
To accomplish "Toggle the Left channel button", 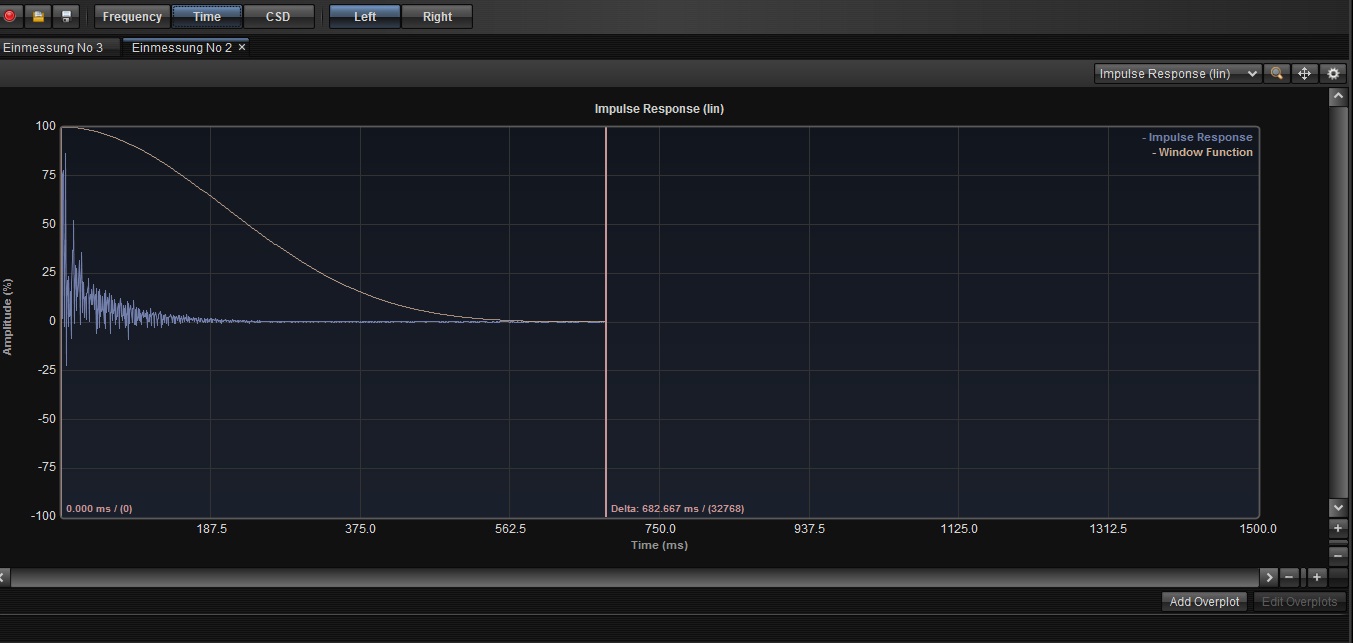I will [x=365, y=16].
